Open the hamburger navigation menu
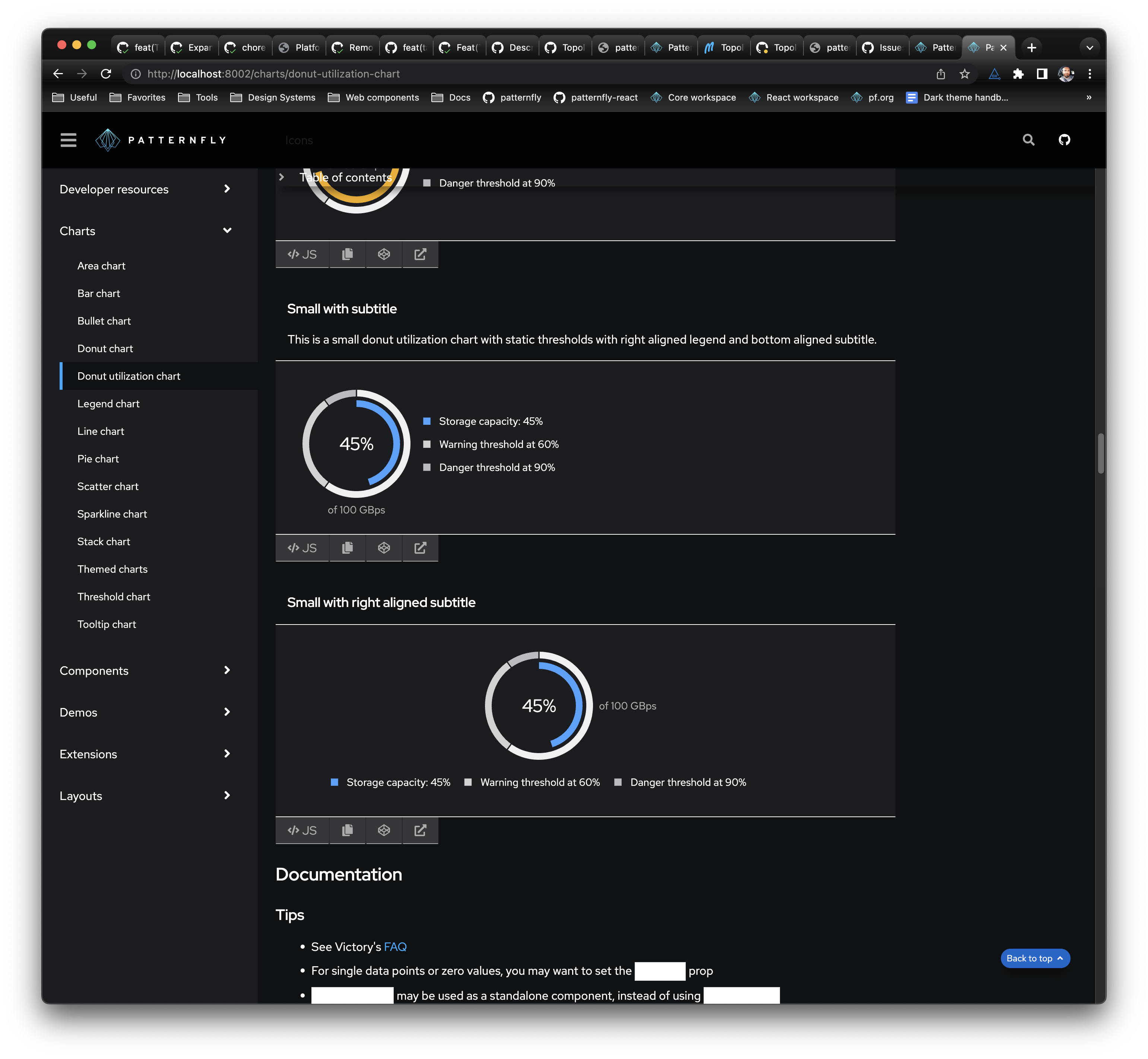 click(x=68, y=140)
